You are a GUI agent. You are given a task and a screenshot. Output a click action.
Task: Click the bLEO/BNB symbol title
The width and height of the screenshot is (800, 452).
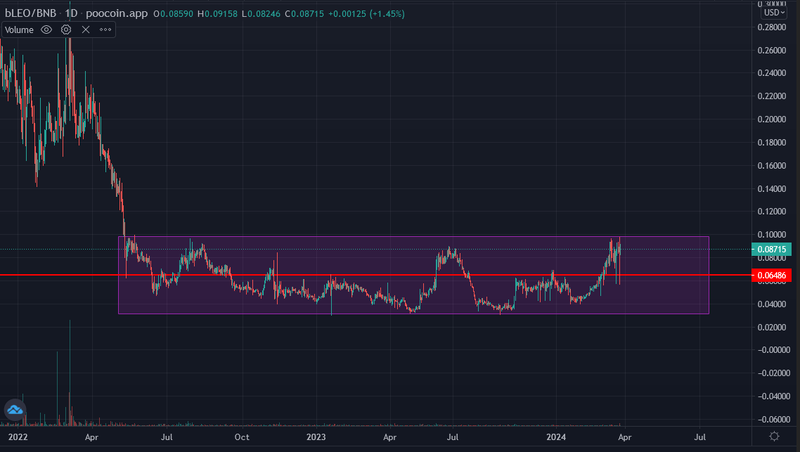31,11
